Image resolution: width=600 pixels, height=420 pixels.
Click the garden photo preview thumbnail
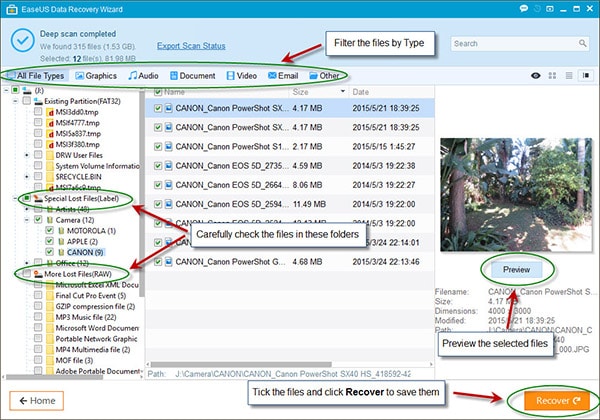(516, 195)
